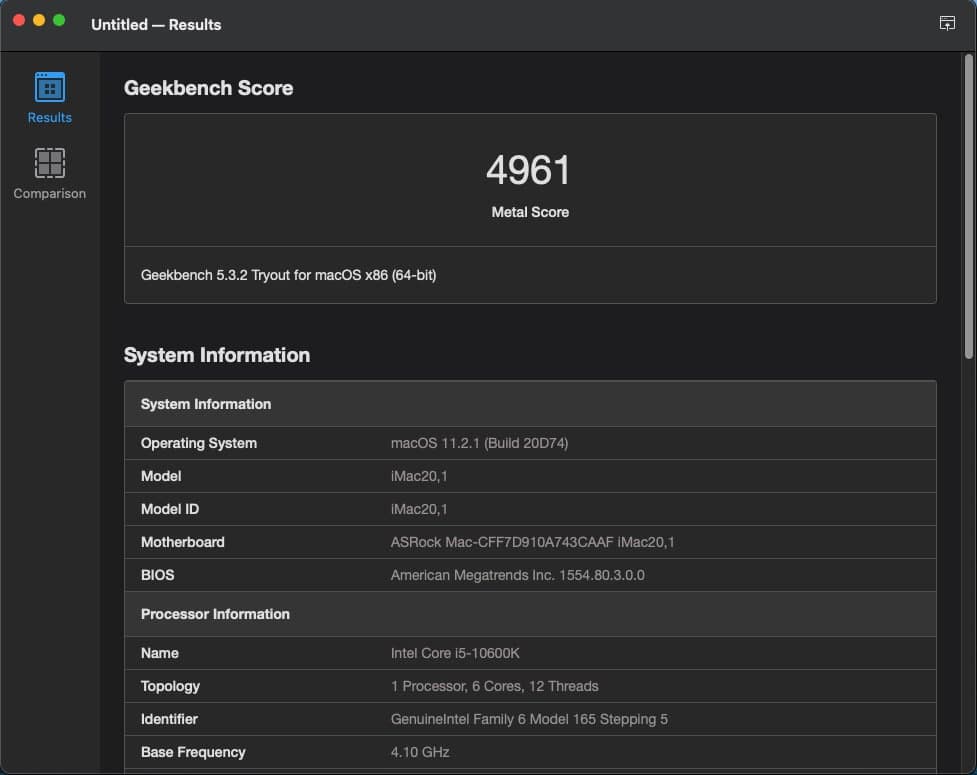977x775 pixels.
Task: Select the iMac20,1 value in Model row
Action: [419, 476]
